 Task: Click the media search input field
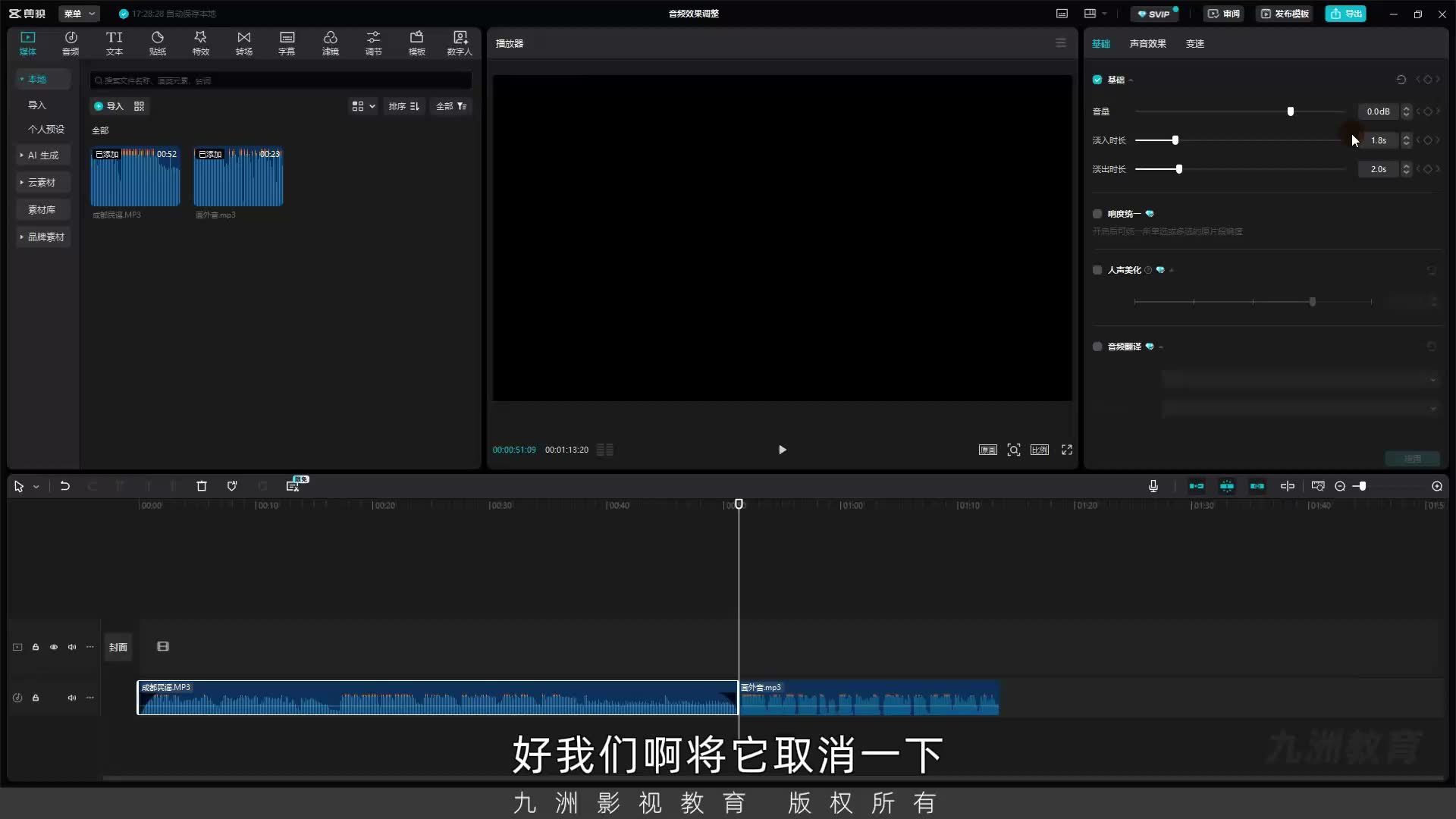[281, 80]
